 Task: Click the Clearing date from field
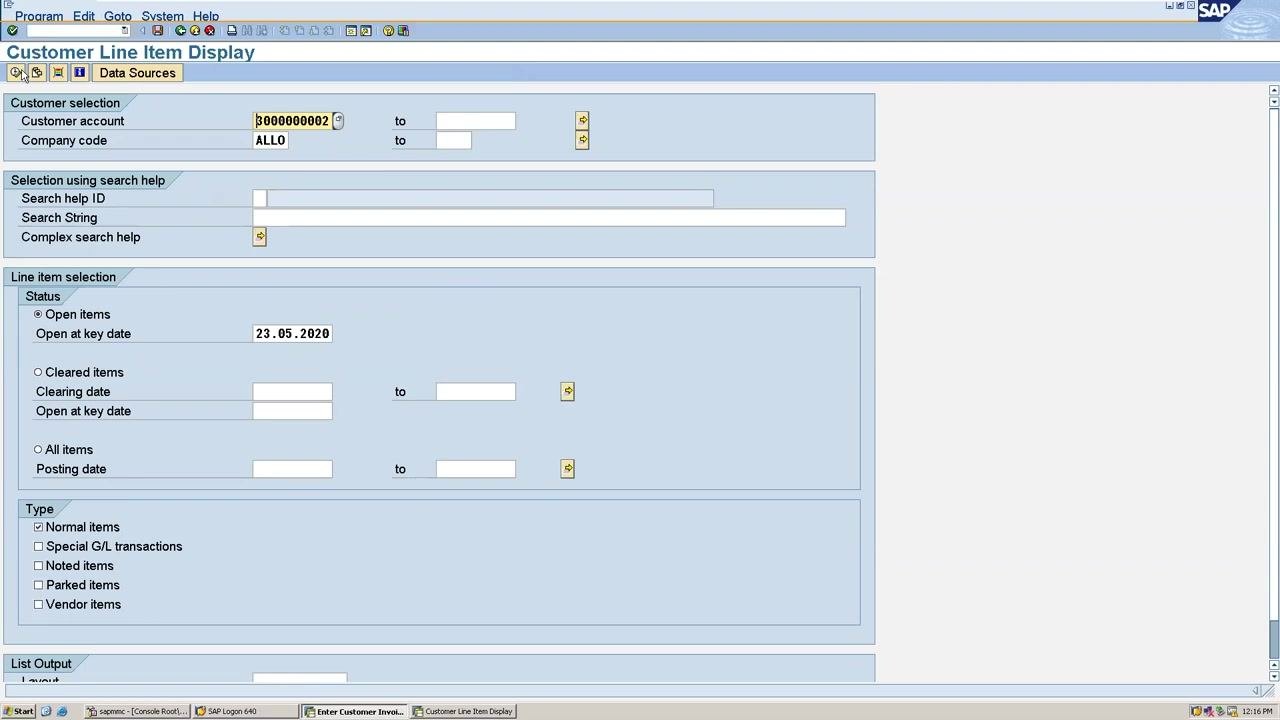pos(292,392)
